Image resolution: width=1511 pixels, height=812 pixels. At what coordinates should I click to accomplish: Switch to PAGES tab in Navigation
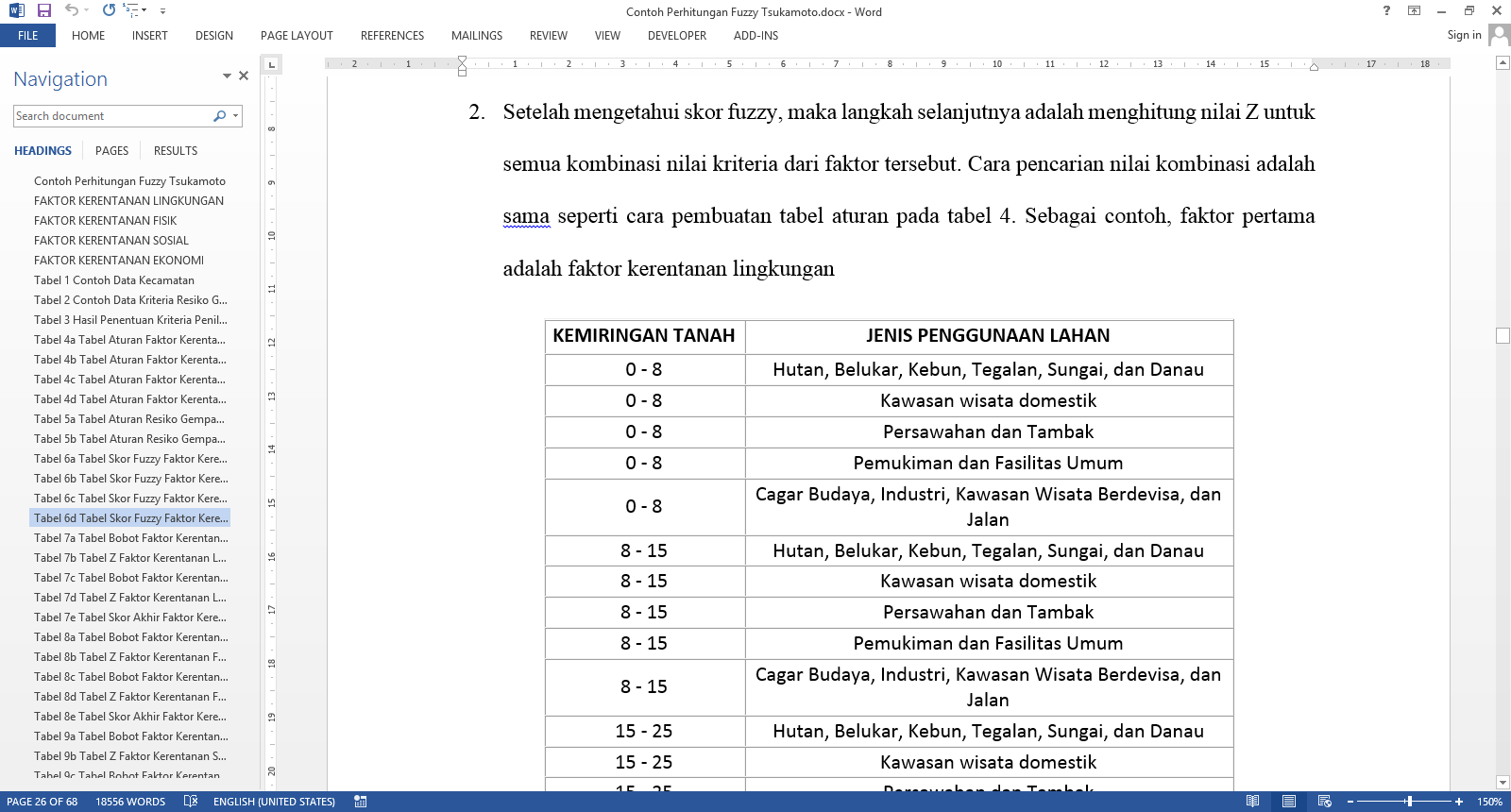(x=111, y=151)
